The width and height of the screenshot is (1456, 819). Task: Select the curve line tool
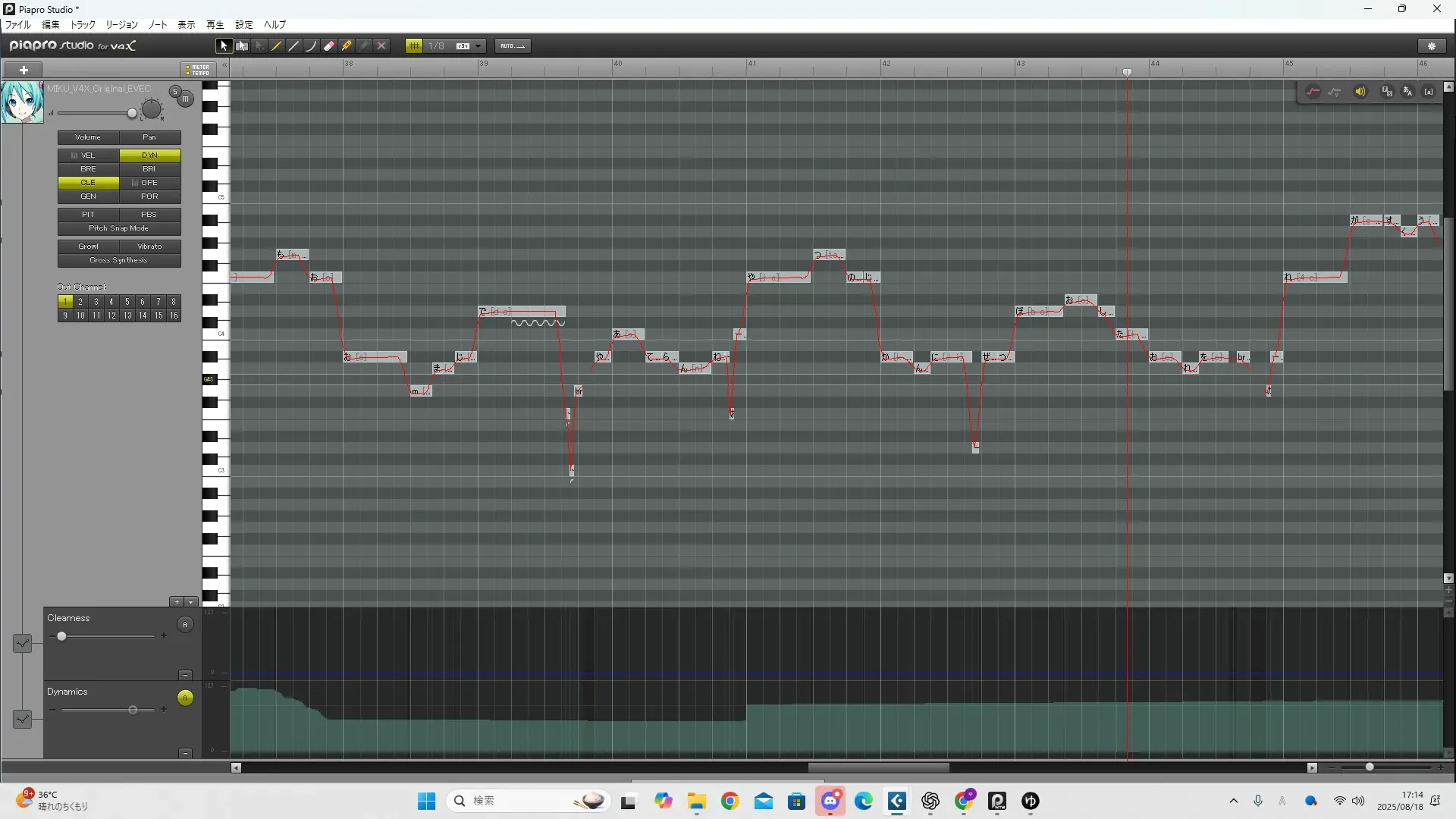point(311,46)
